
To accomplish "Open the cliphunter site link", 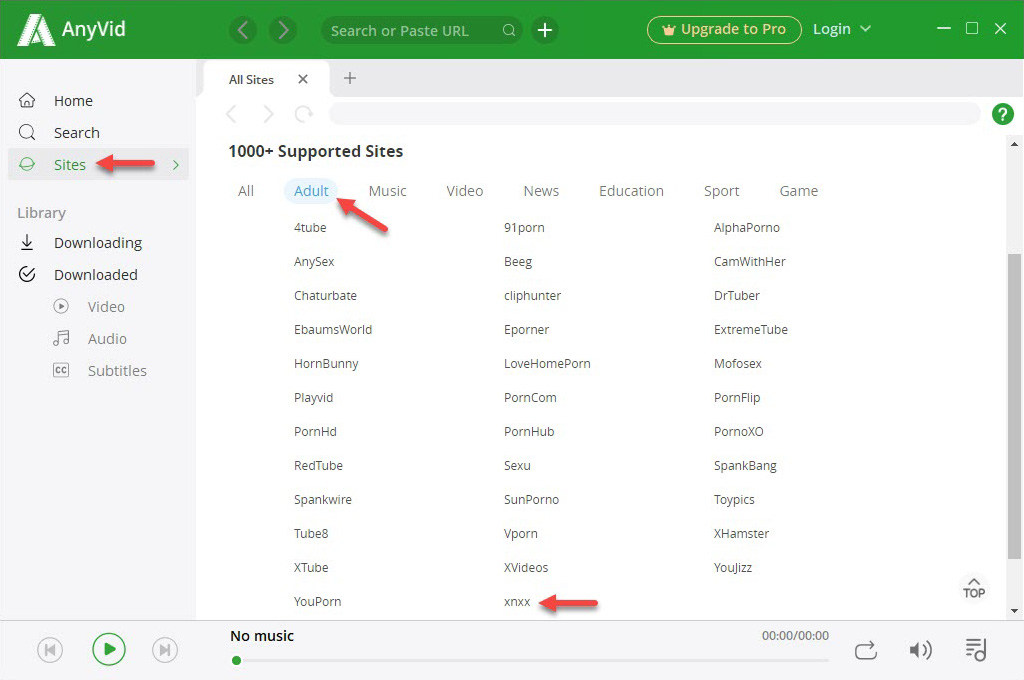I will pos(532,295).
